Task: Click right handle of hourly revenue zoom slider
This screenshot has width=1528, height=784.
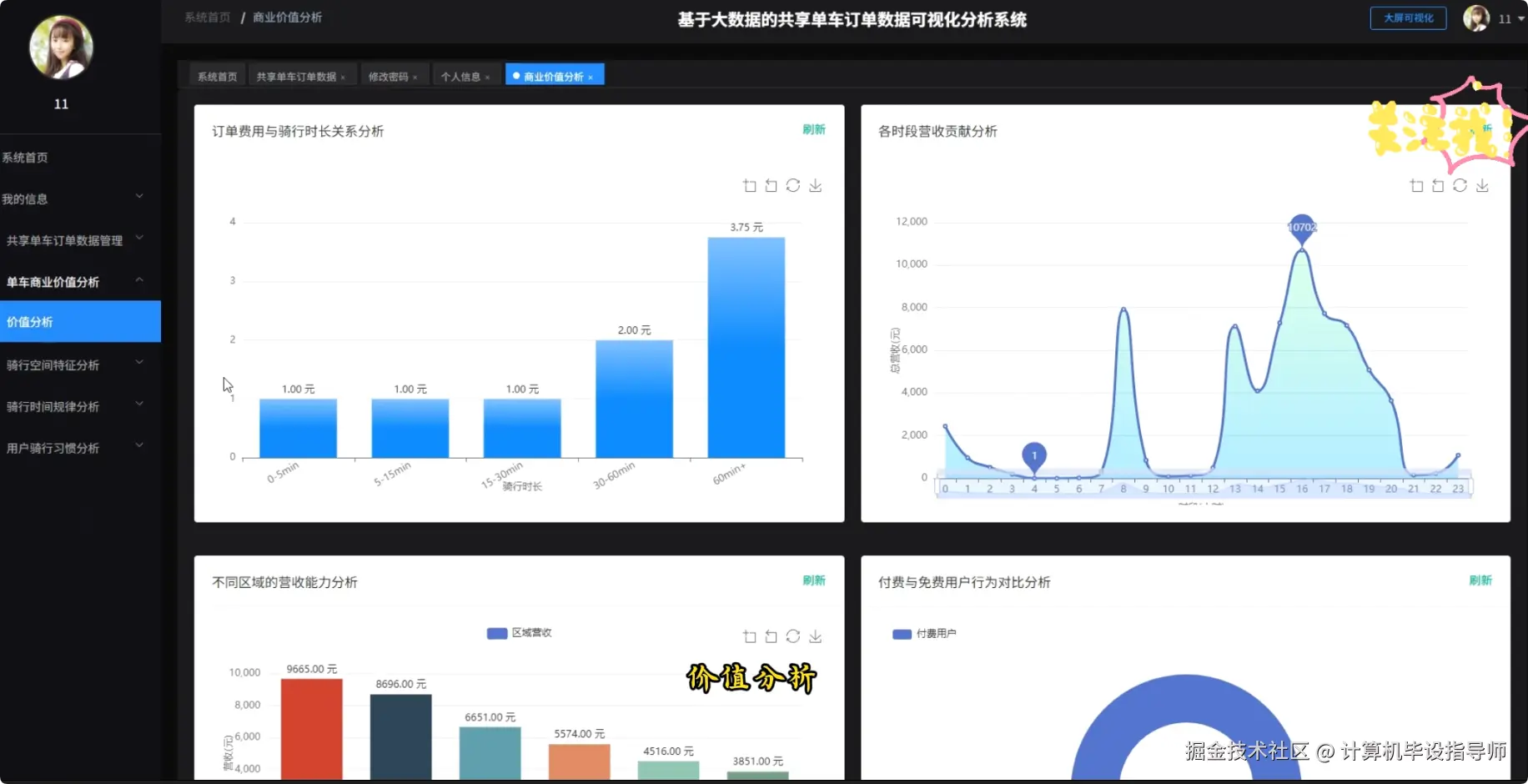Action: tap(1471, 487)
